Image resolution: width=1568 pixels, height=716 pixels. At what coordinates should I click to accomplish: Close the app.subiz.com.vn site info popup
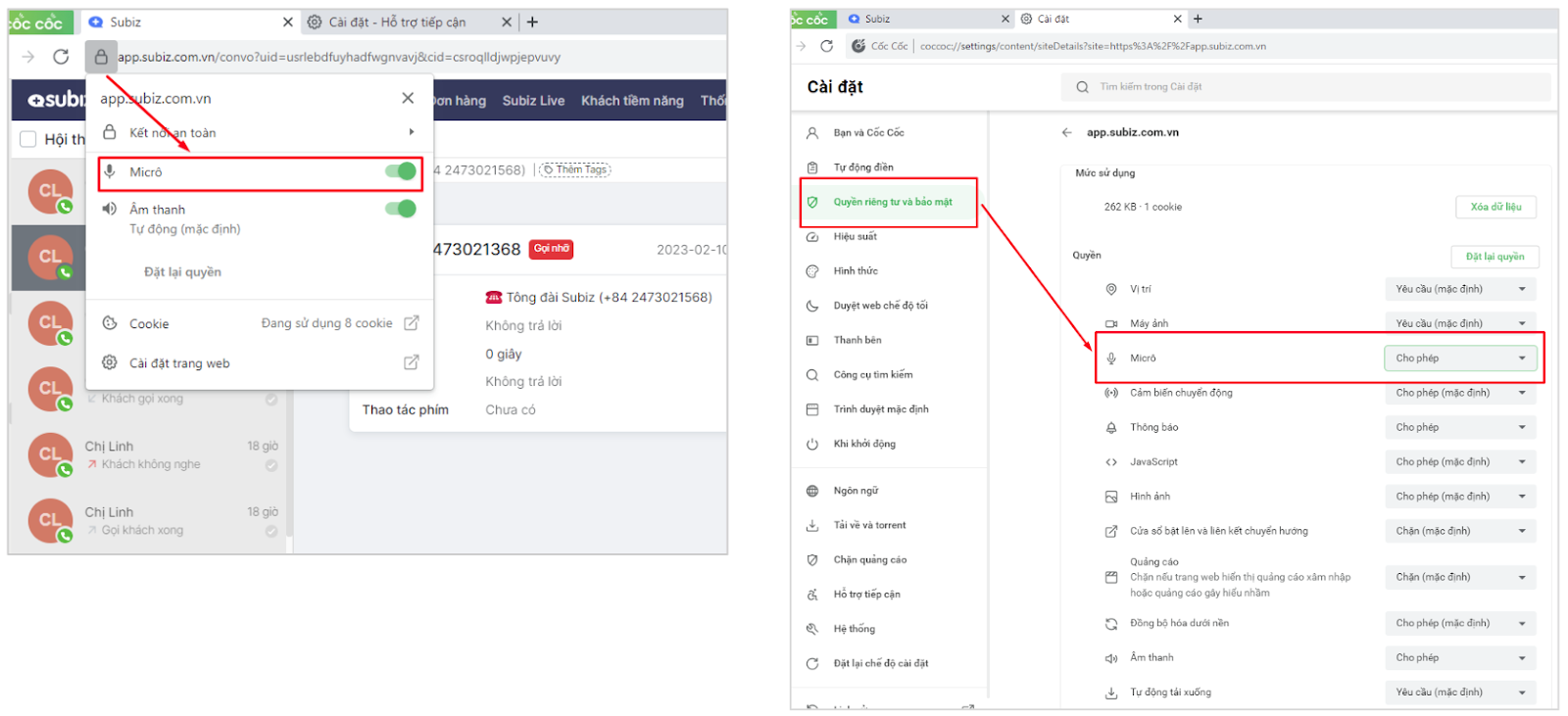[408, 98]
